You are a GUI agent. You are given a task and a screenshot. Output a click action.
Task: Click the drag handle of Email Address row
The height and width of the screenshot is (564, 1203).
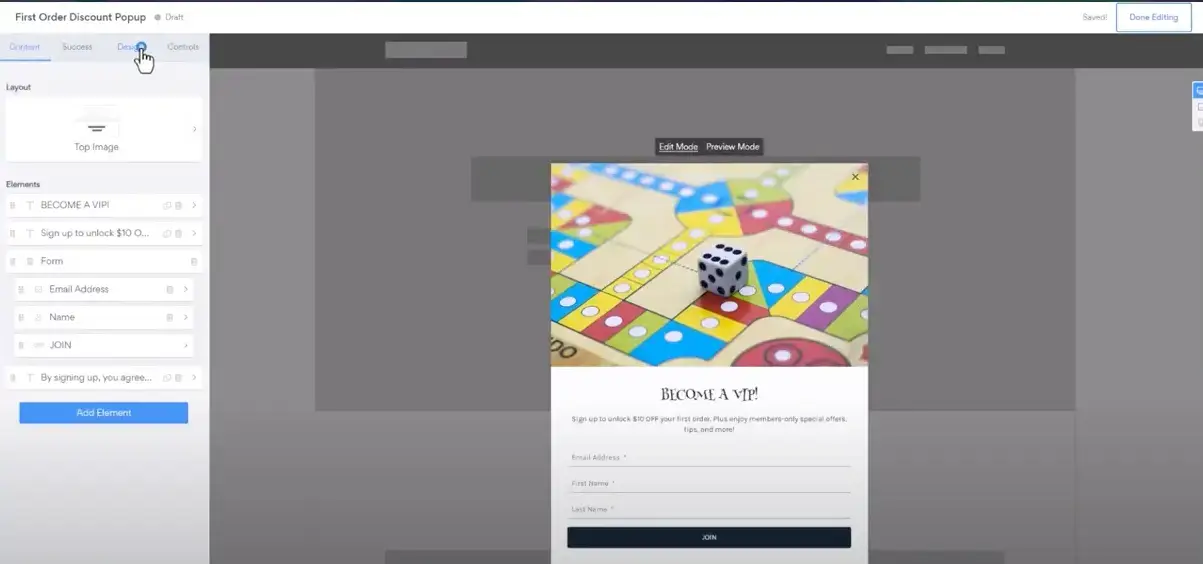(x=21, y=289)
